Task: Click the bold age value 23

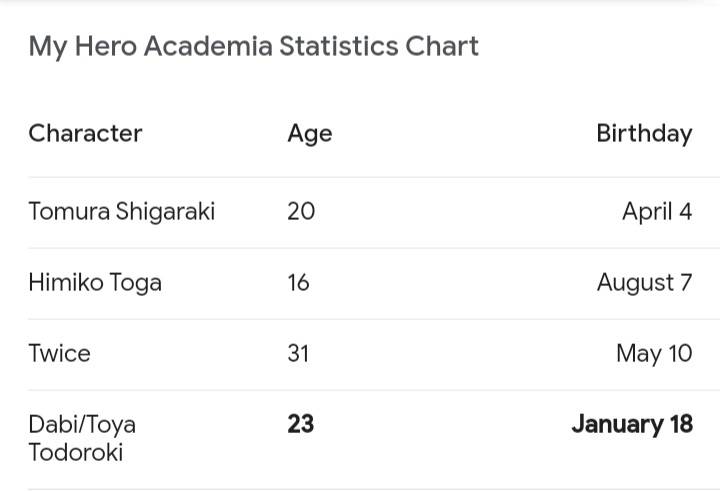Action: click(300, 424)
